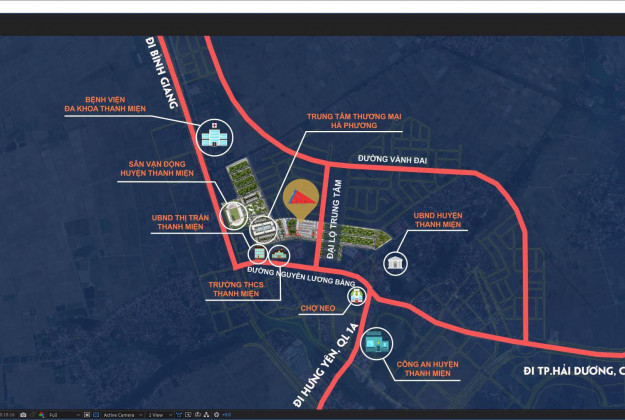Toggle the Region of Interest button

[87, 414]
